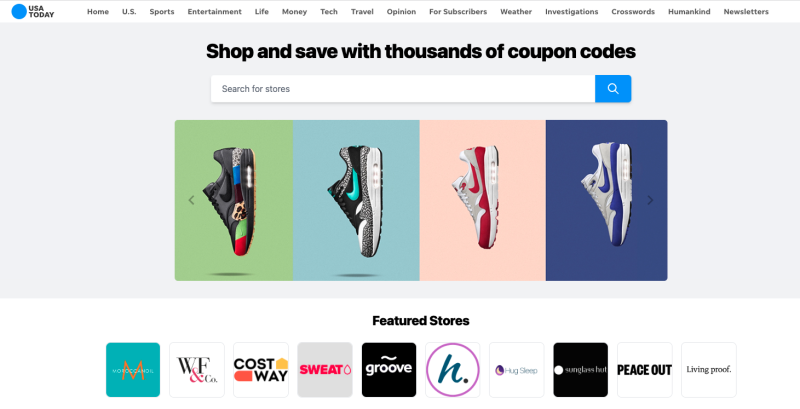800x409 pixels.
Task: Select the red Nike sneaker slide
Action: coord(483,200)
